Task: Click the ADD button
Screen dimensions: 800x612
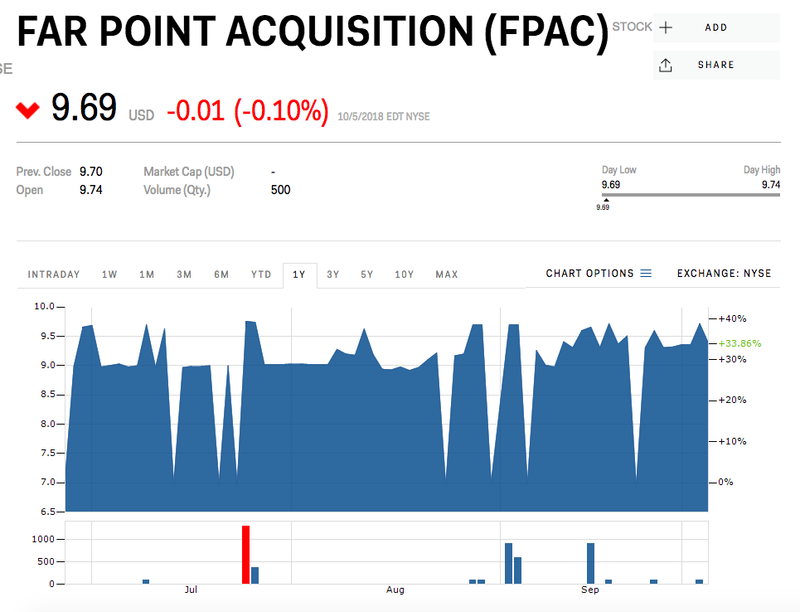Action: [716, 27]
